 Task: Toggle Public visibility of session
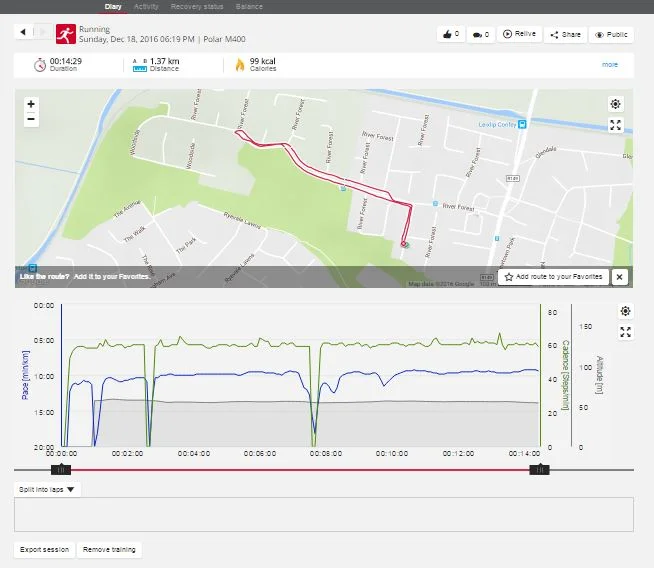tap(613, 34)
